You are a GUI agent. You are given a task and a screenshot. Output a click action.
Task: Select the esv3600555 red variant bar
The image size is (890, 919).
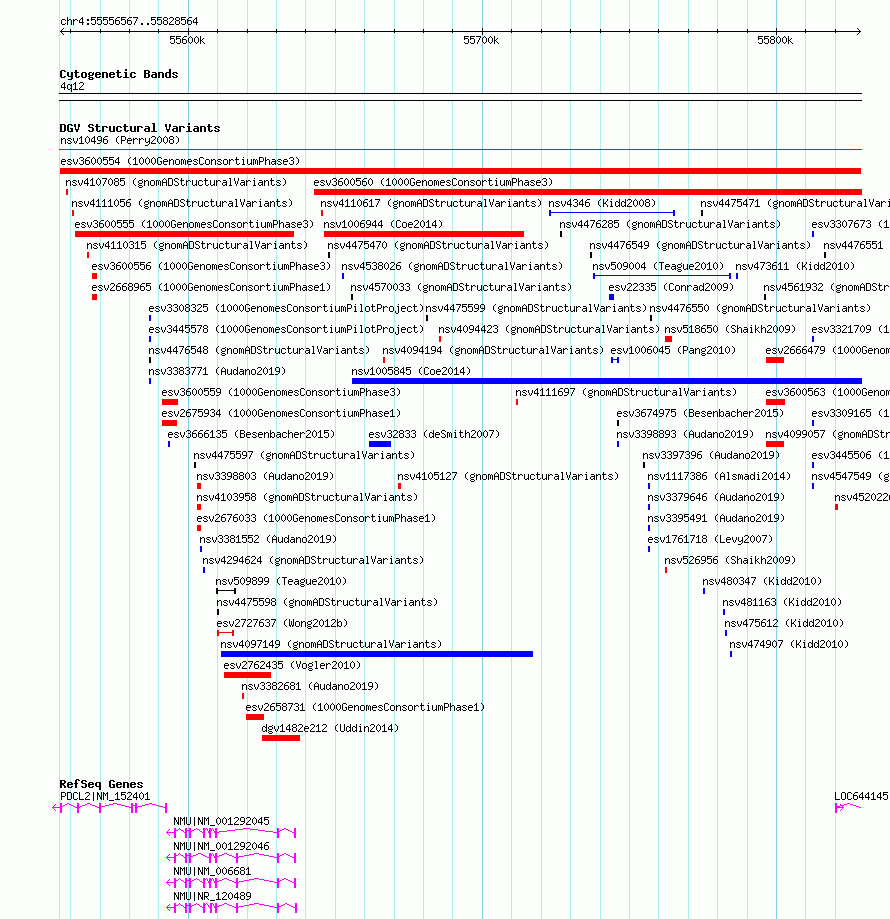[184, 234]
